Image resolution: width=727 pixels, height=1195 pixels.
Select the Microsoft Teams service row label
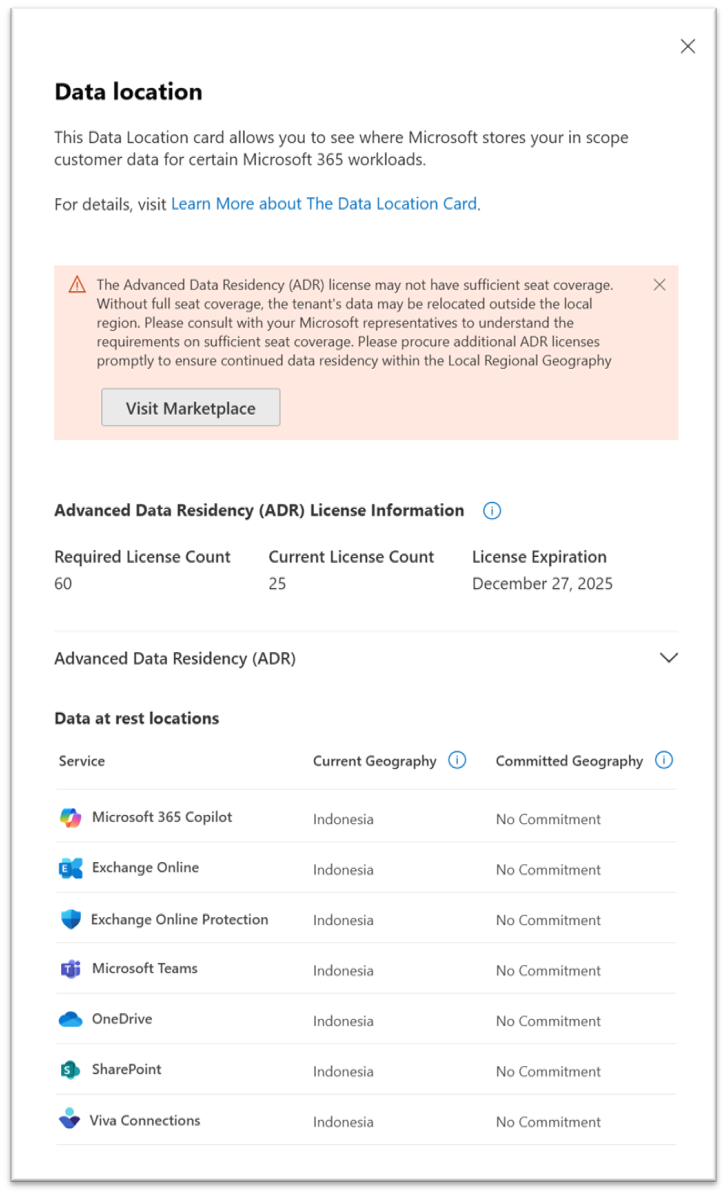(145, 968)
